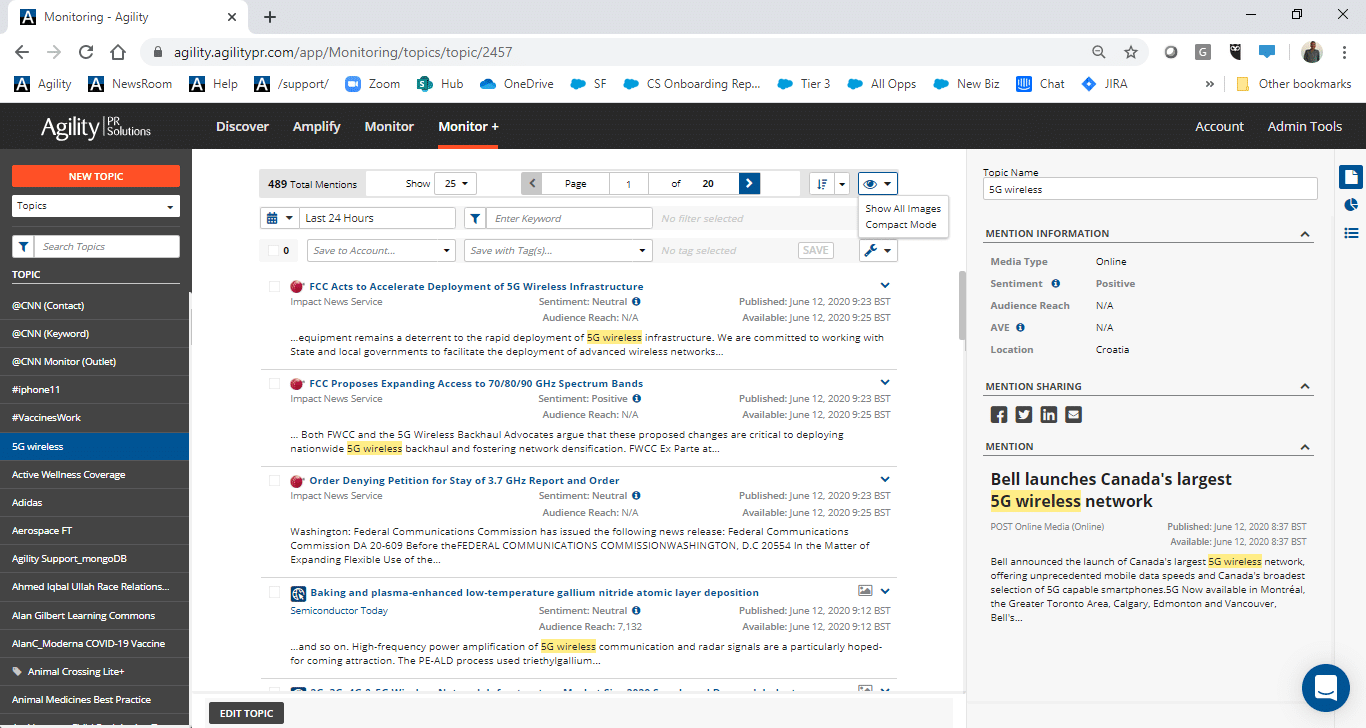Click the Search Topics field
This screenshot has height=728, width=1366.
click(108, 246)
